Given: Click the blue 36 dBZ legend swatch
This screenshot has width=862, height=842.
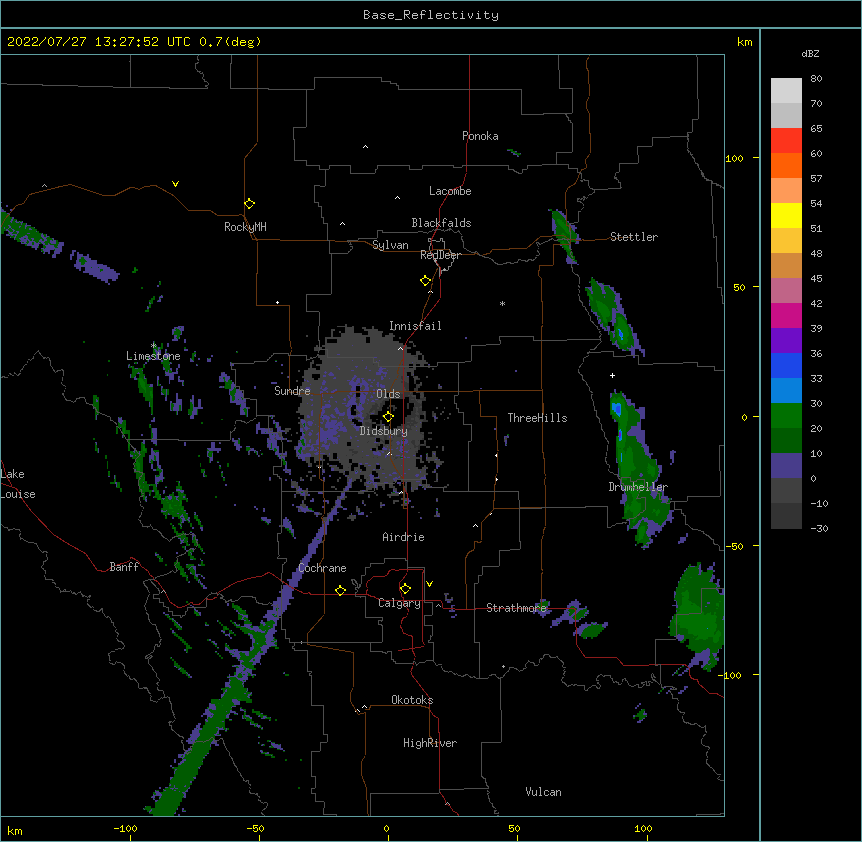Looking at the screenshot, I should tap(786, 365).
